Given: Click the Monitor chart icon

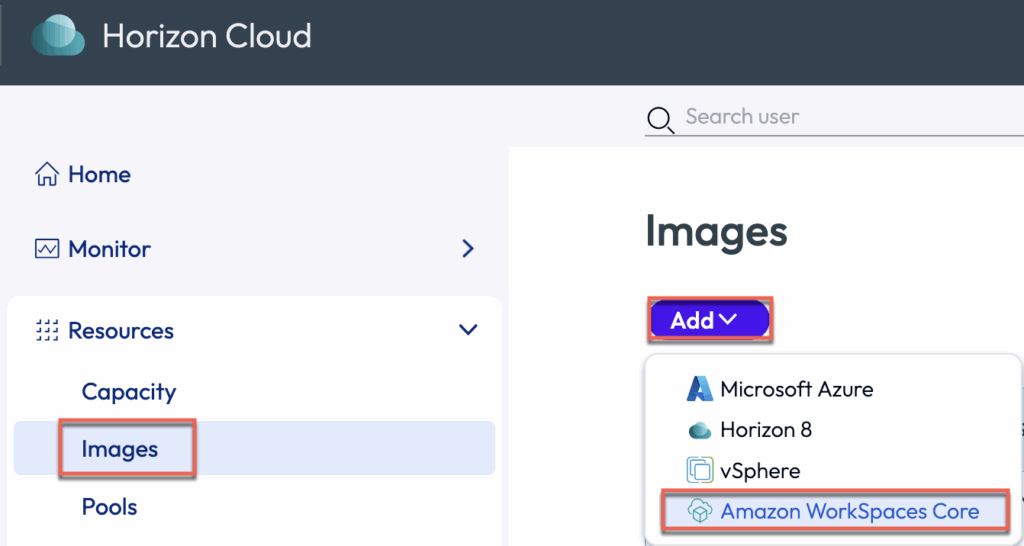Looking at the screenshot, I should (46, 249).
